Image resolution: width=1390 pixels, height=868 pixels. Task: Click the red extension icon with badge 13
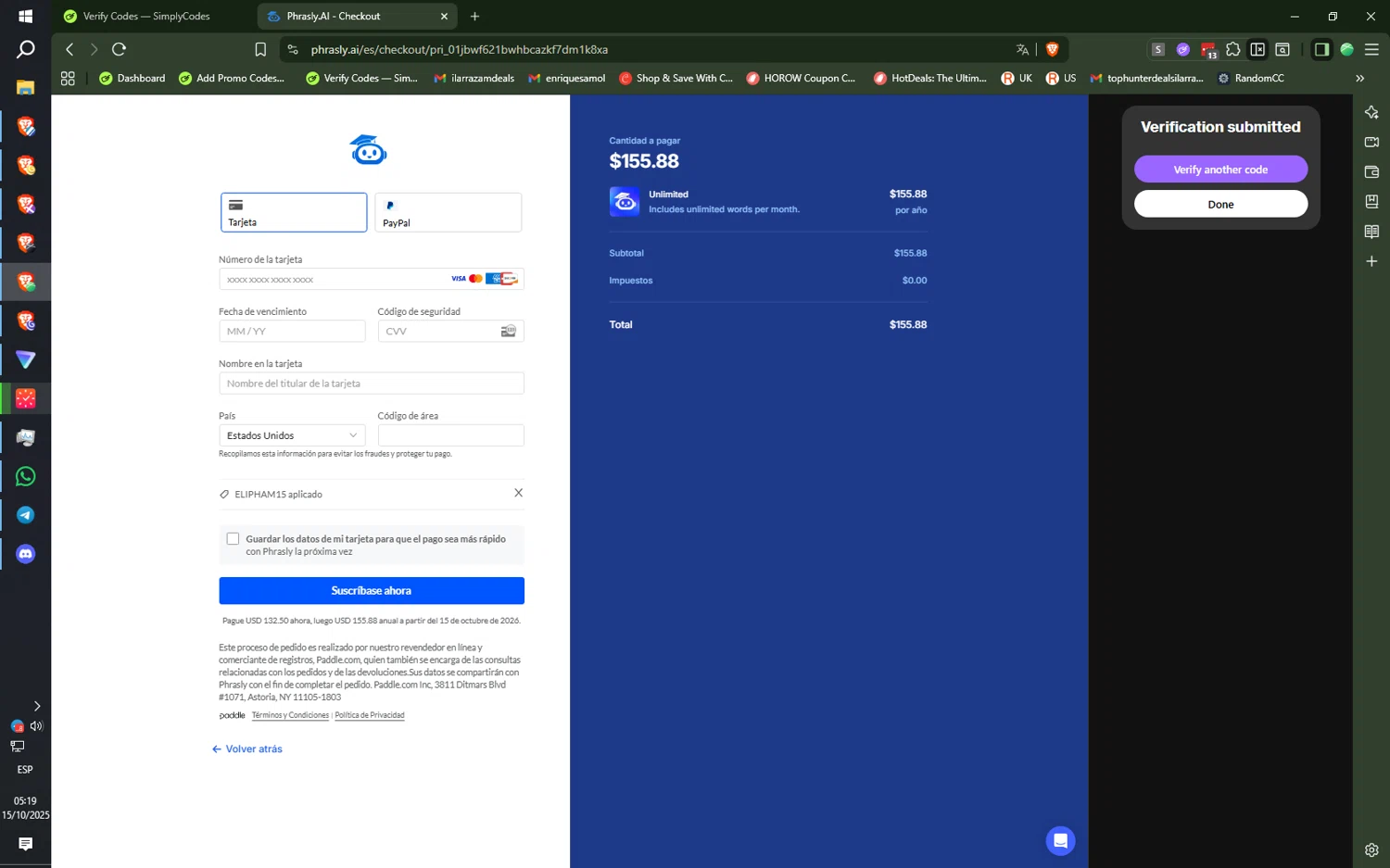pos(1208,50)
